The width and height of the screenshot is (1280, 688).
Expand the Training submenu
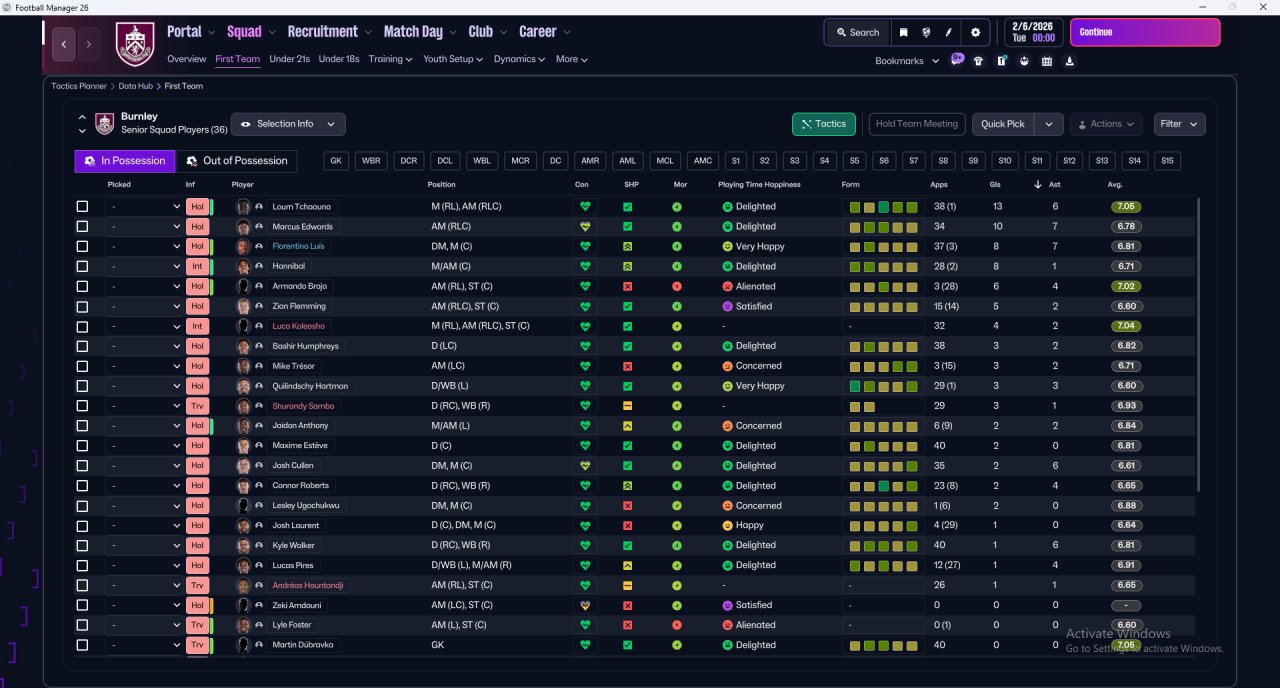point(390,59)
